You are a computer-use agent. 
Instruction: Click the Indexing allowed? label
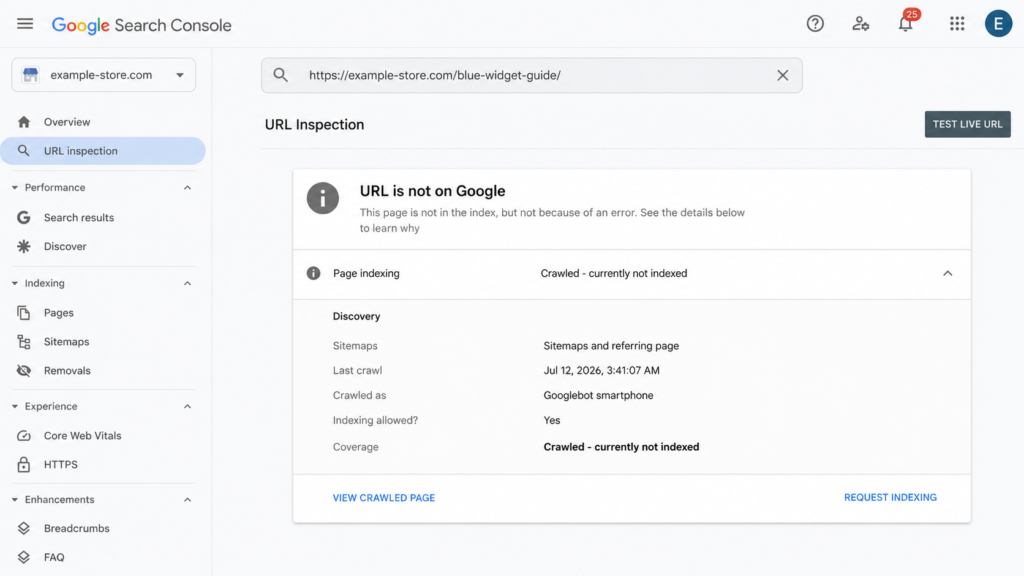click(376, 420)
